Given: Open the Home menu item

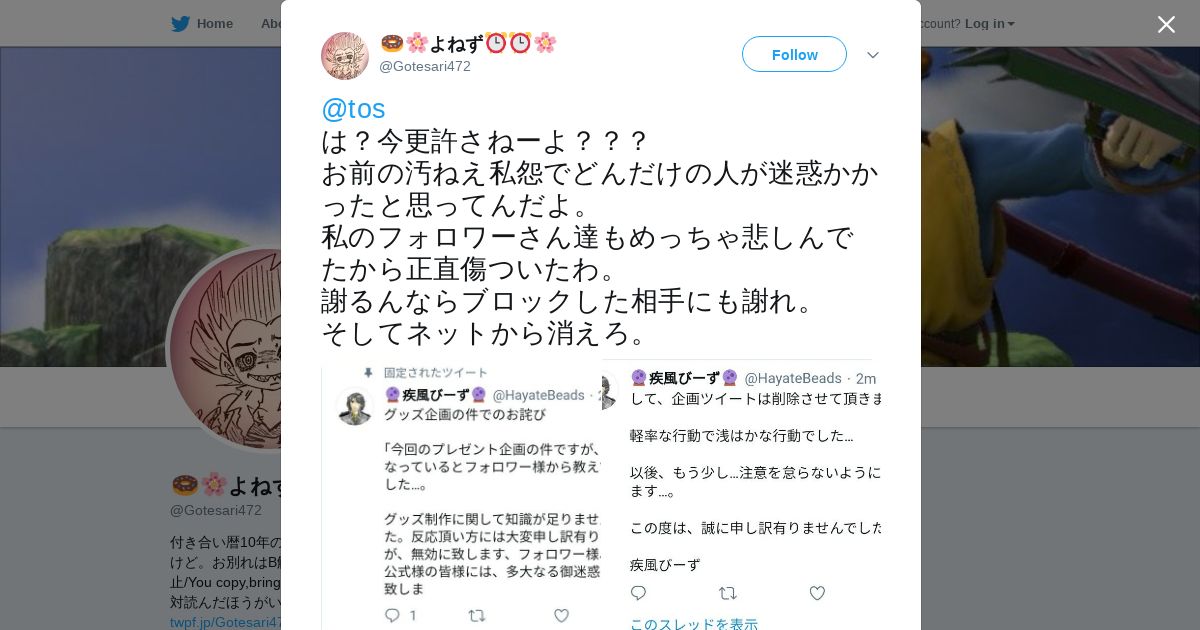Looking at the screenshot, I should coord(214,23).
